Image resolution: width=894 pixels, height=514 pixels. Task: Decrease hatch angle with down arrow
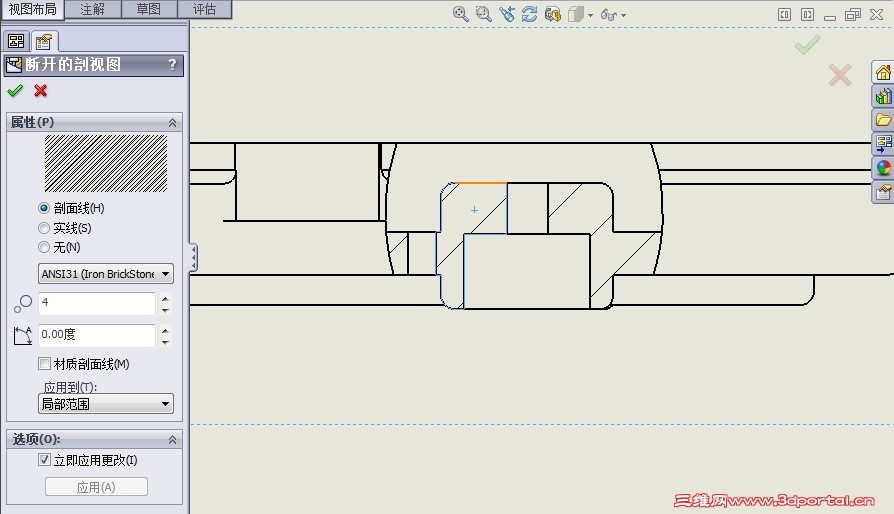165,342
